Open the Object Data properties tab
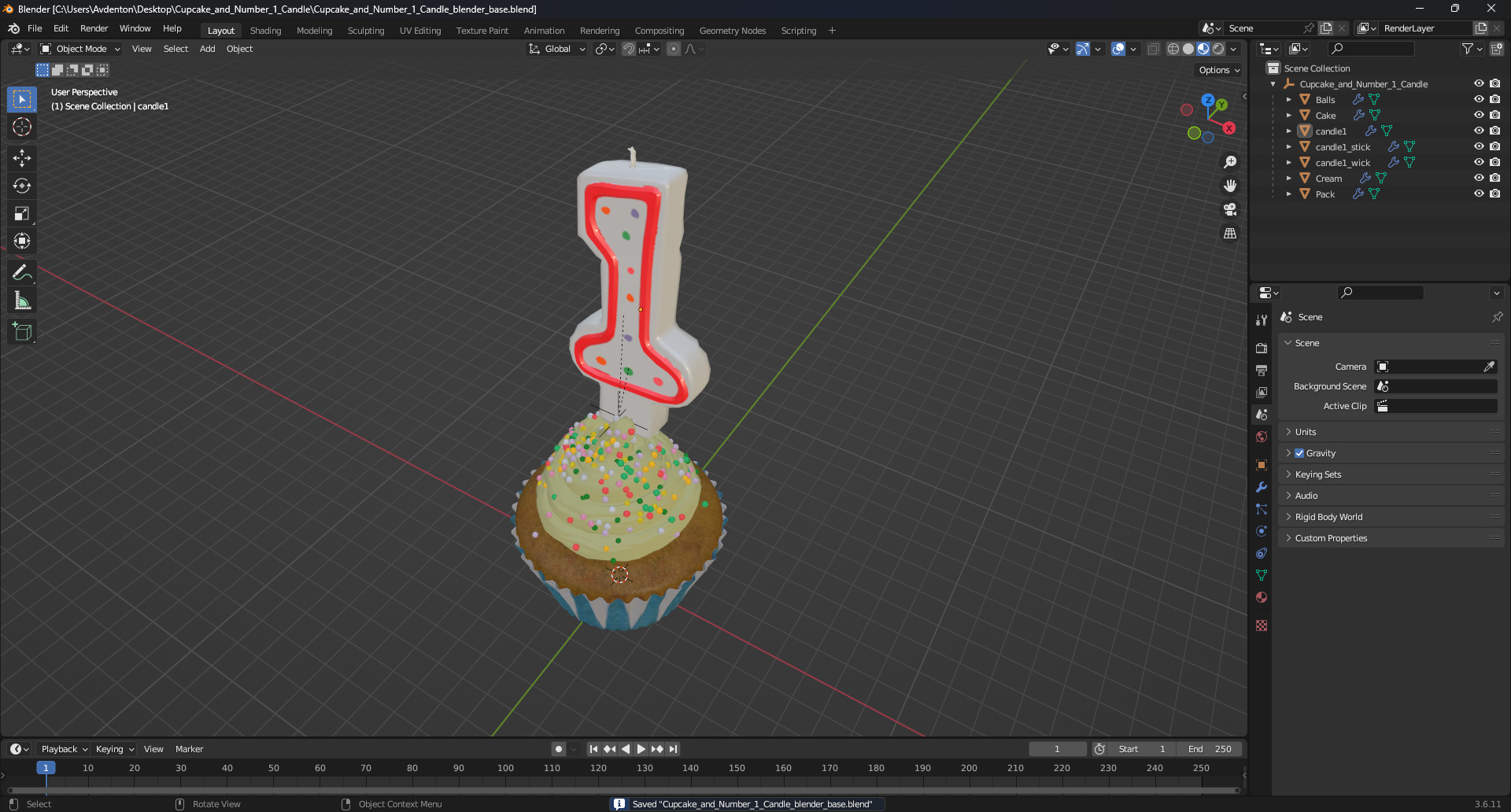Screen dimensions: 1511x812 coord(1262,575)
